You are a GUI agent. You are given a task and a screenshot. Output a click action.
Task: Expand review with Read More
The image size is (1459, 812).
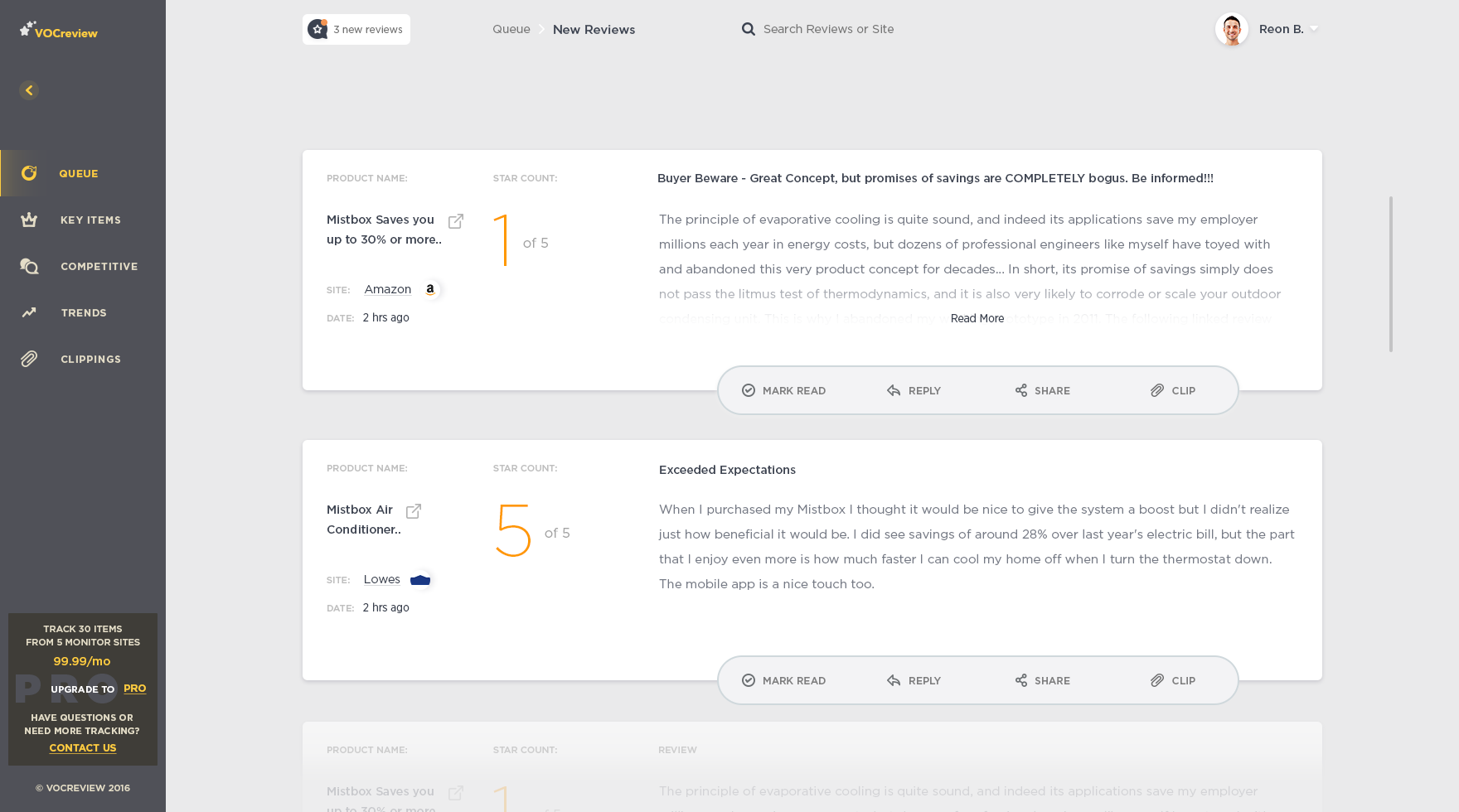pyautogui.click(x=977, y=318)
